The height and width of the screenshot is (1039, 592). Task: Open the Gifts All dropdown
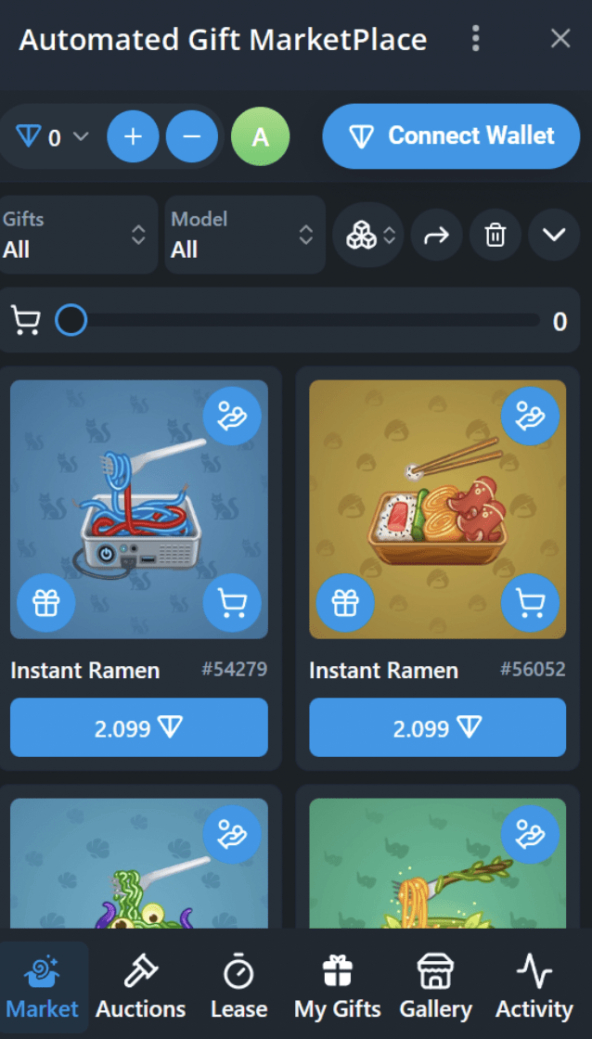click(77, 235)
